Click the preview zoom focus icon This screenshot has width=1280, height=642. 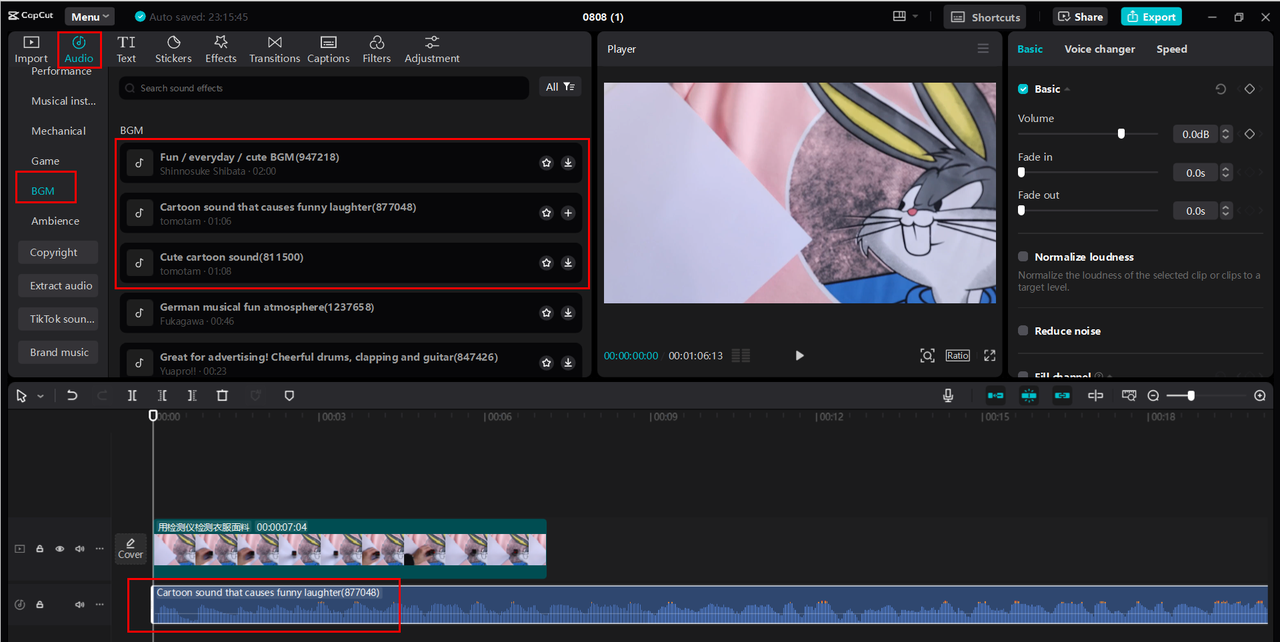pyautogui.click(x=927, y=355)
